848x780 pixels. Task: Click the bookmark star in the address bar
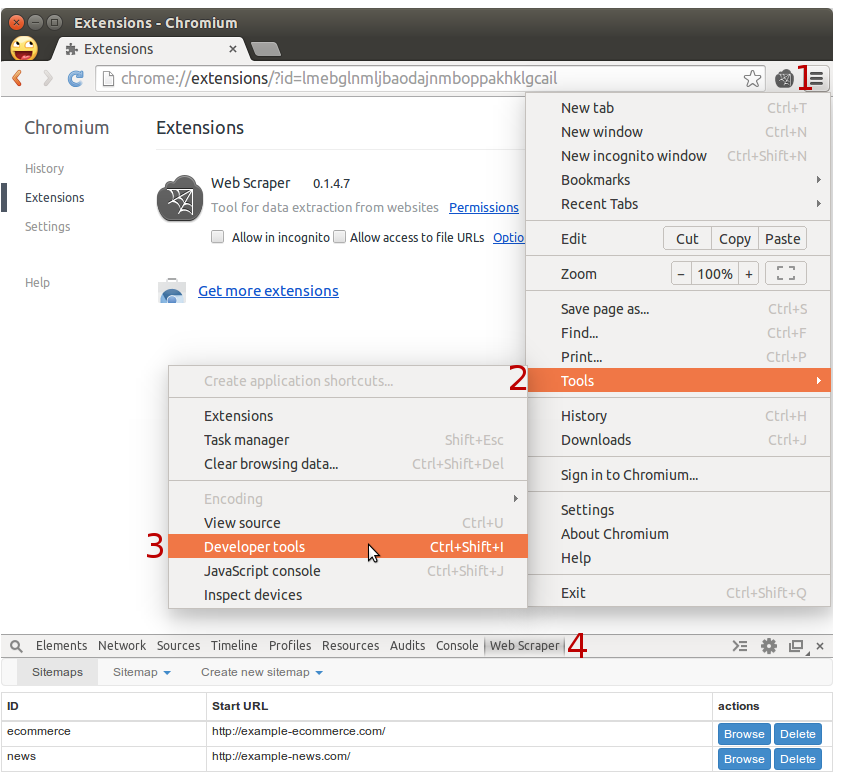pos(753,77)
